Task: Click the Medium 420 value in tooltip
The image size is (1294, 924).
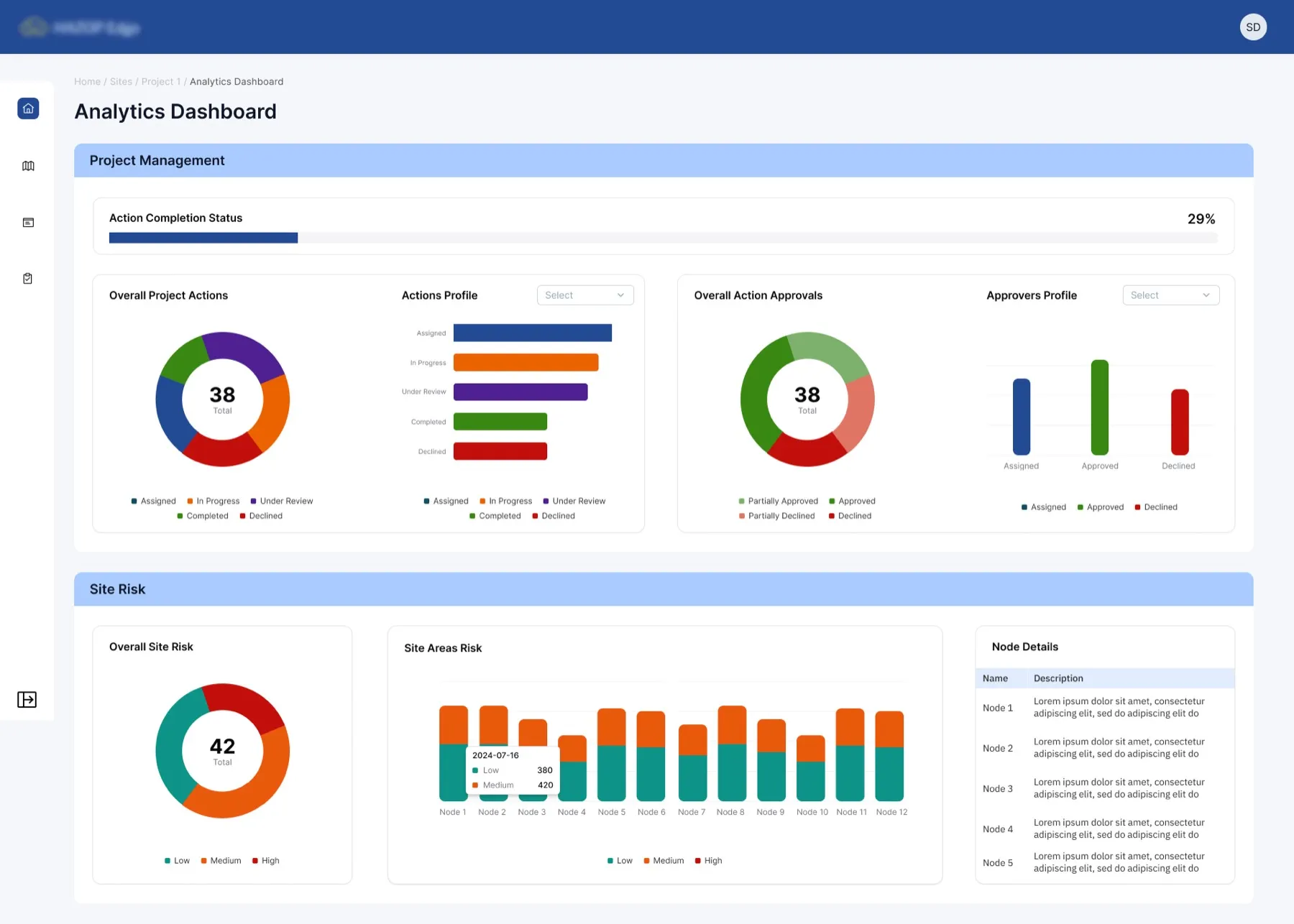Action: point(546,785)
